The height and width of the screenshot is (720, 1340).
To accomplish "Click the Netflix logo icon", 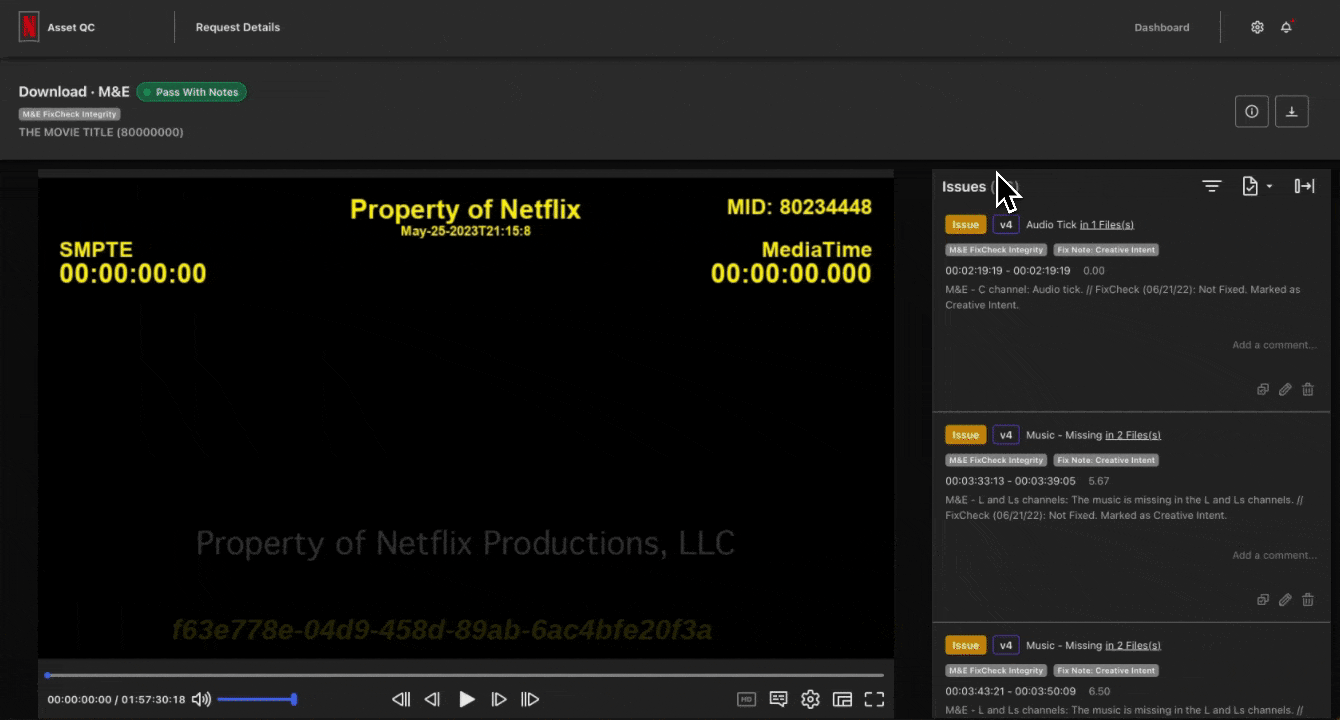I will 29,27.
